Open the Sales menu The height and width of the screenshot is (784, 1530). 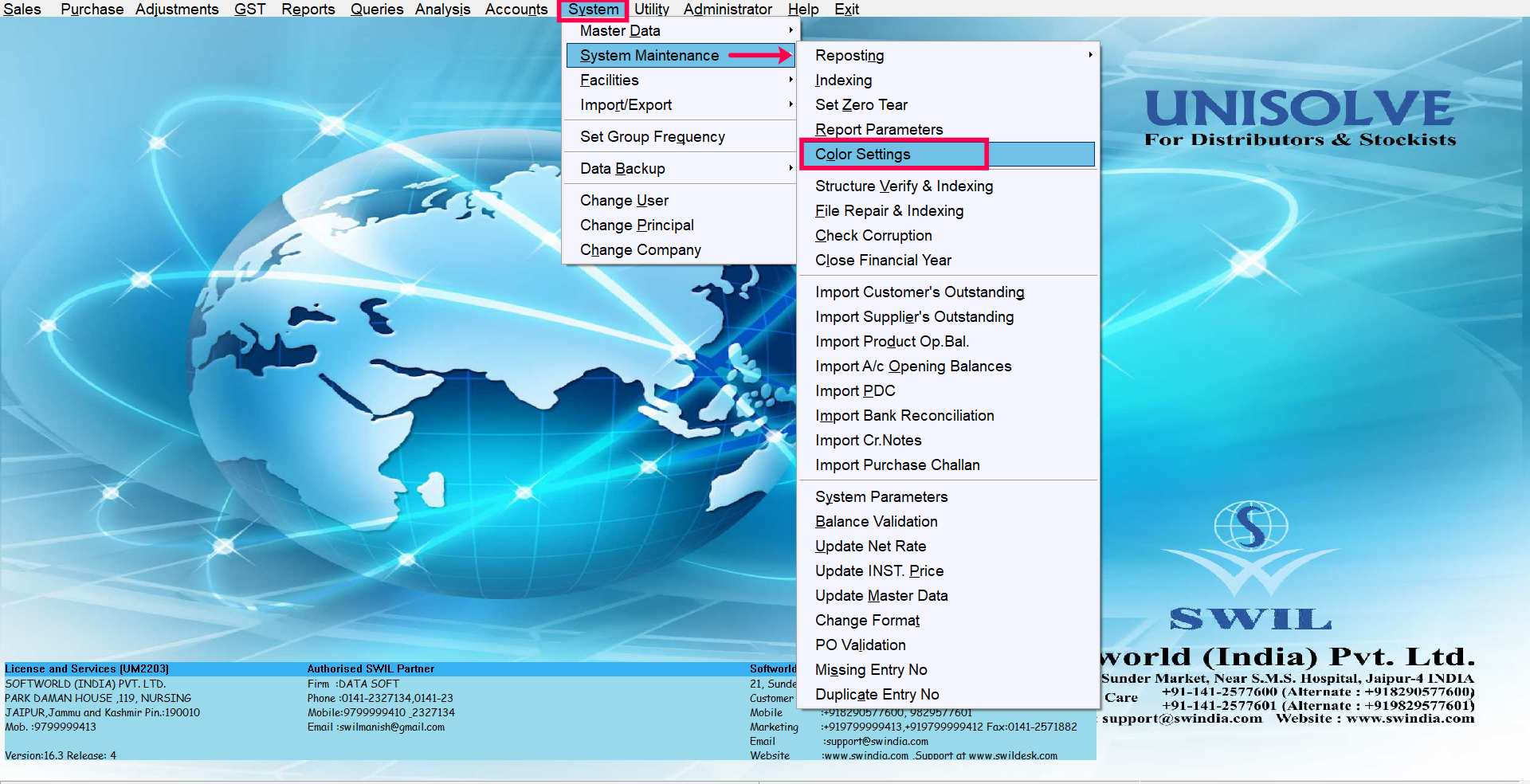(x=22, y=9)
